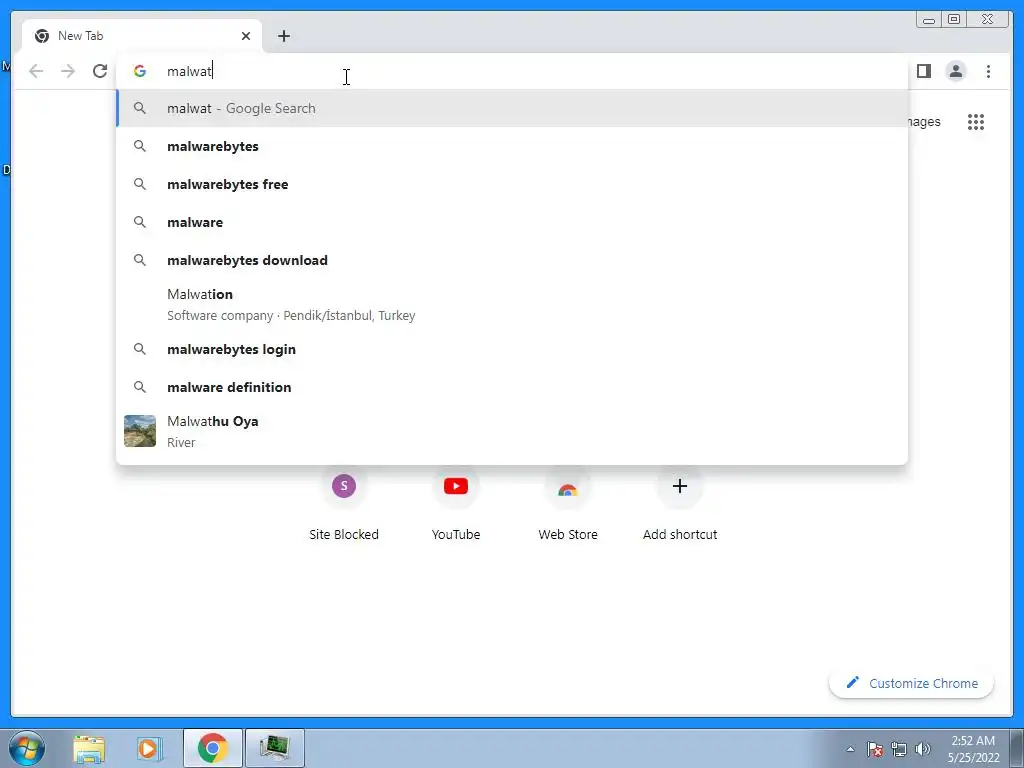Show hidden tray icons arrow

click(x=850, y=749)
